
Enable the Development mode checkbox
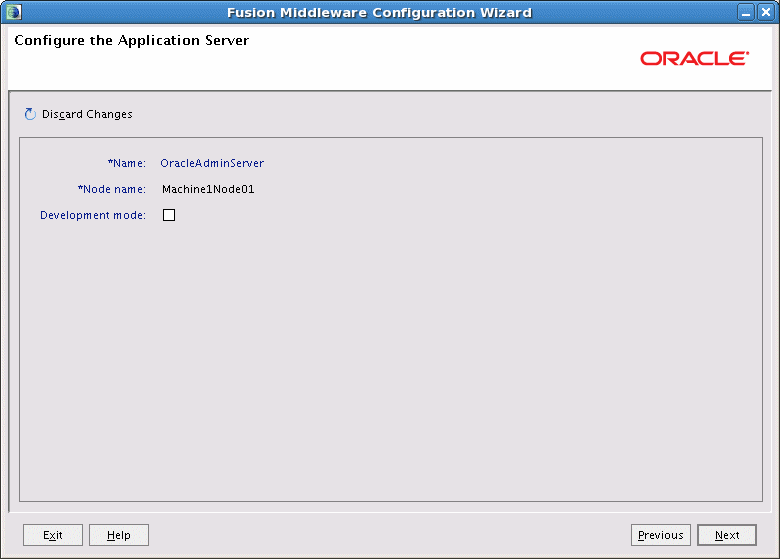pyautogui.click(x=169, y=215)
